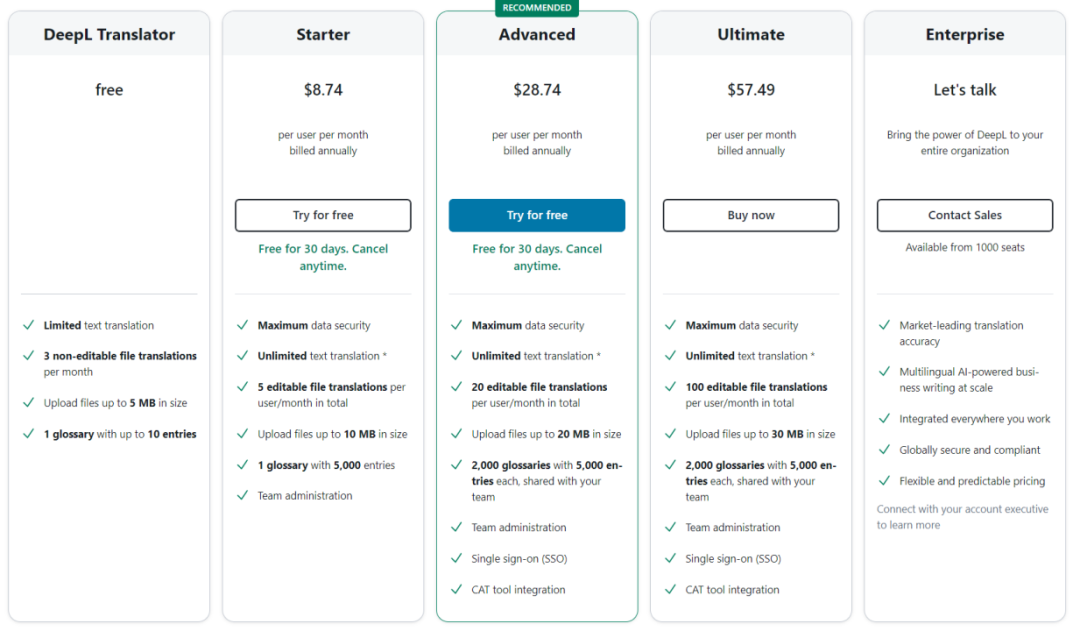The height and width of the screenshot is (631, 1080).
Task: Click the checkmark beside 1 glossary with 10 entries
Action: point(28,434)
